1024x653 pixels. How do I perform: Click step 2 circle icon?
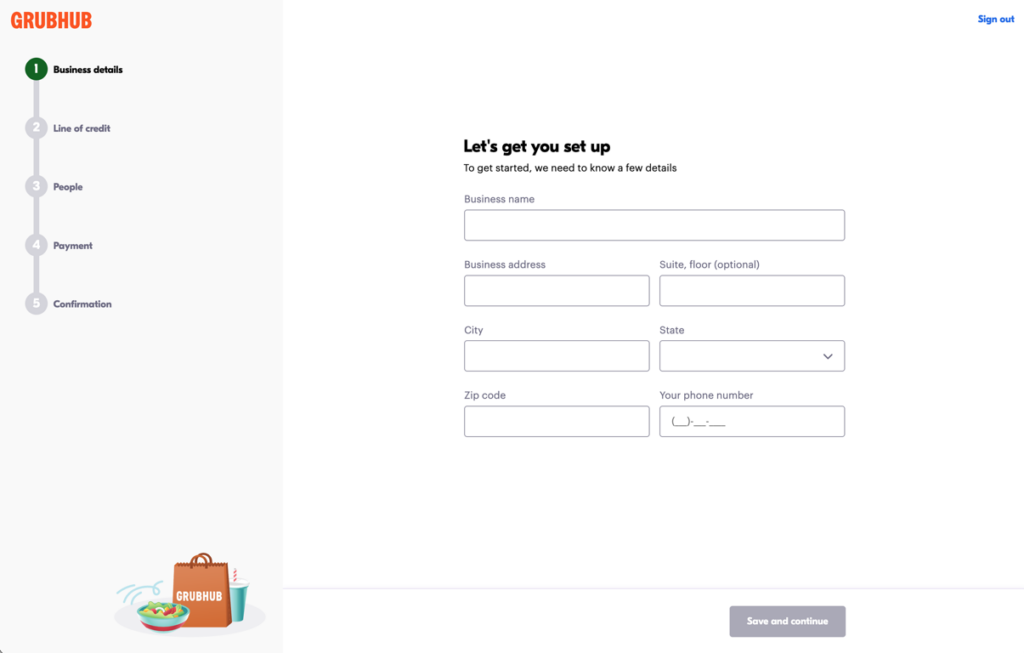pyautogui.click(x=36, y=128)
